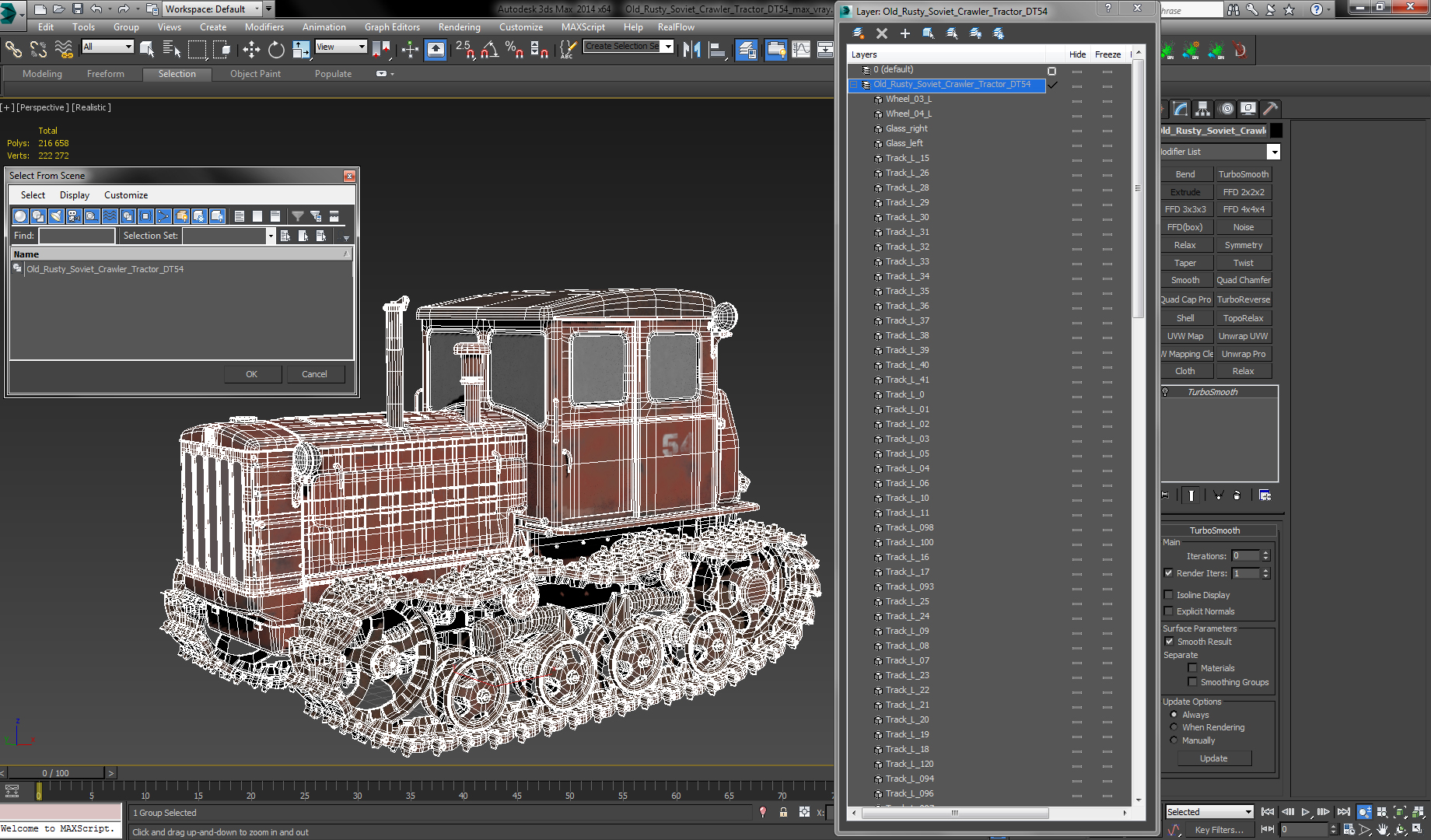Click the Bind to Space Warp icon
The height and width of the screenshot is (840, 1431).
point(64,50)
